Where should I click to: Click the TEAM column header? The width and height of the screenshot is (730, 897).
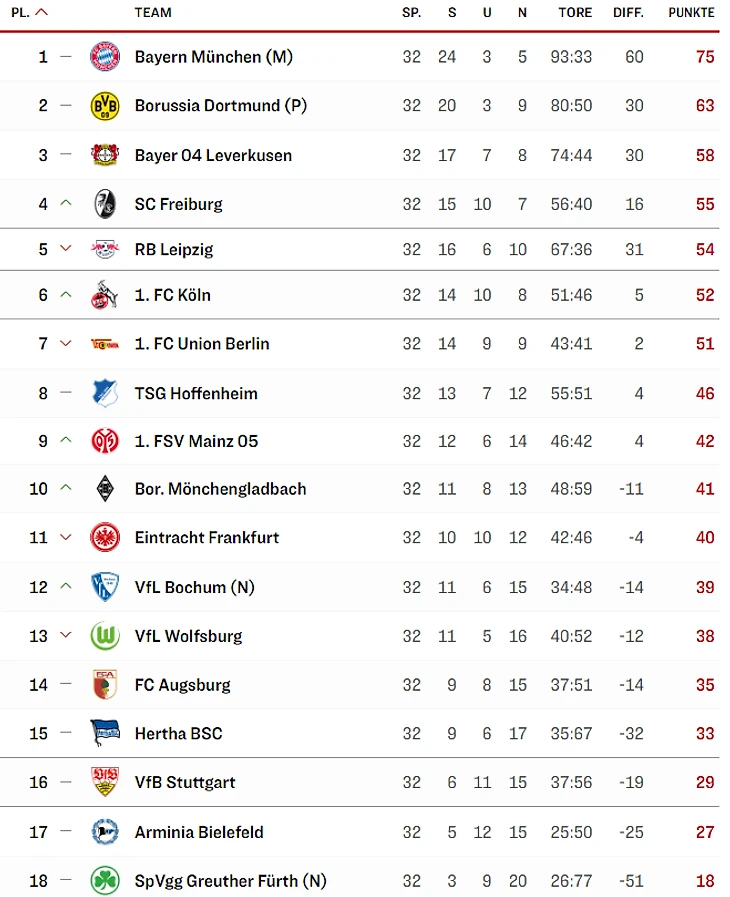[153, 13]
